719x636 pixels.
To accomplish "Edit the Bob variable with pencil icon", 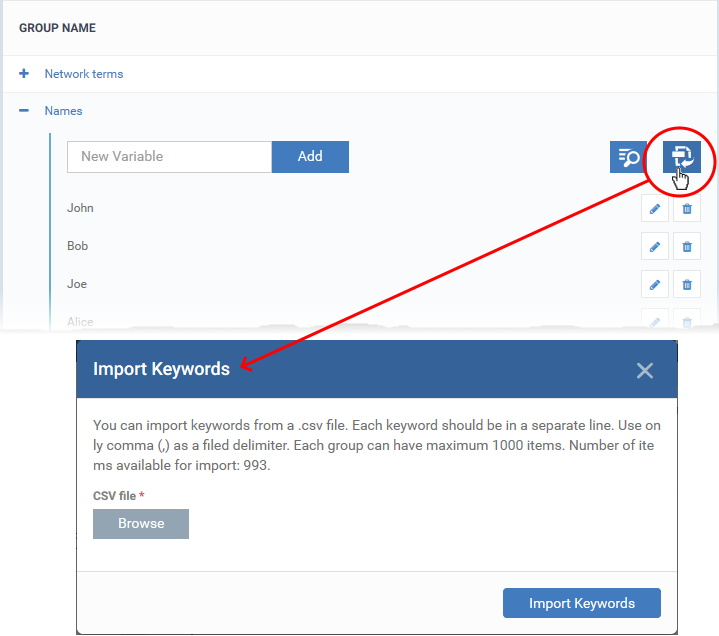I will tap(655, 247).
